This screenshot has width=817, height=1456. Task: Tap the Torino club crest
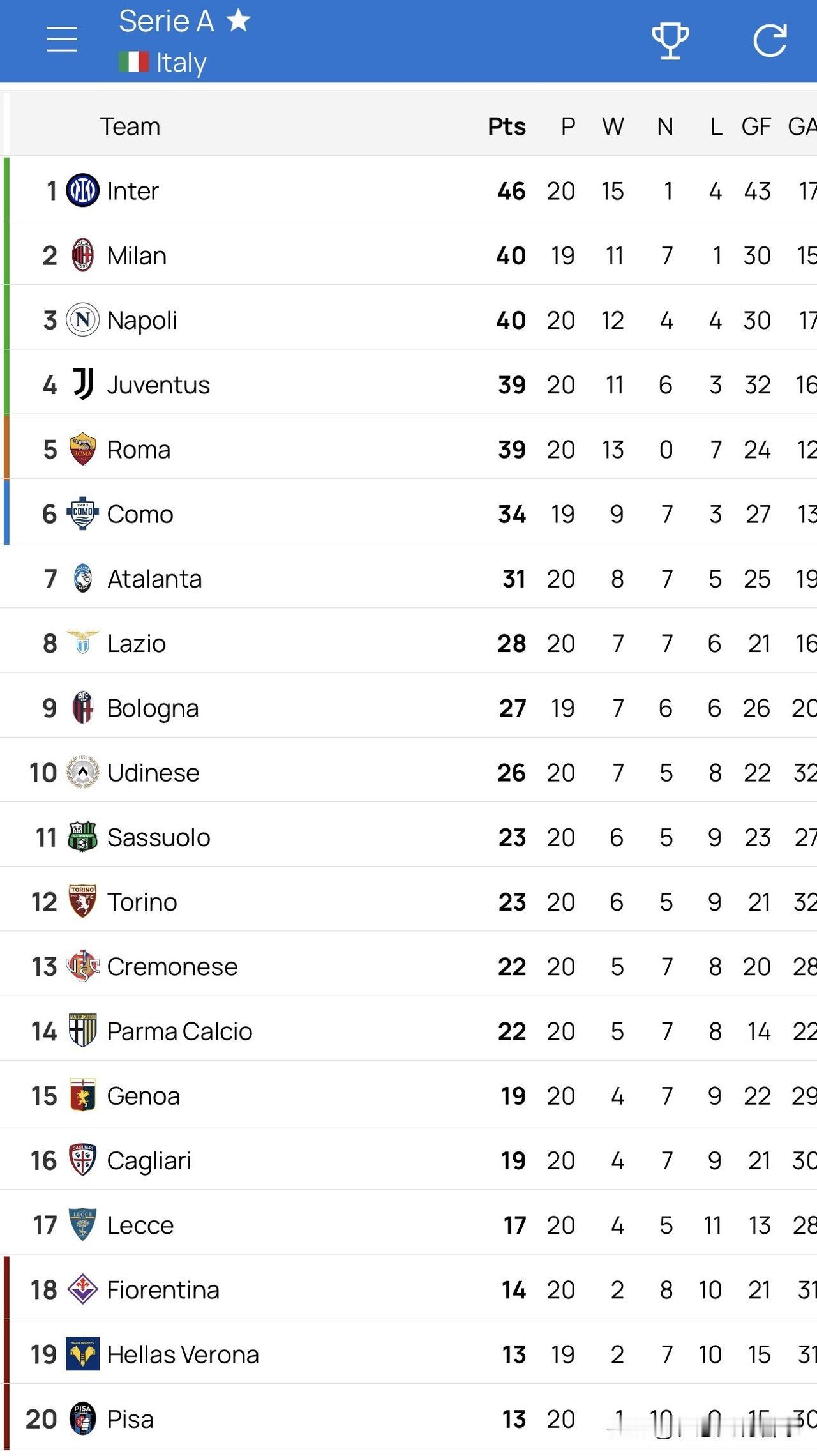[x=82, y=901]
